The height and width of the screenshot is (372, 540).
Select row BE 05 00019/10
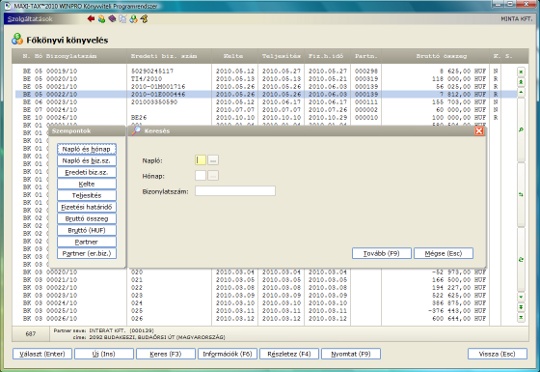pos(266,71)
